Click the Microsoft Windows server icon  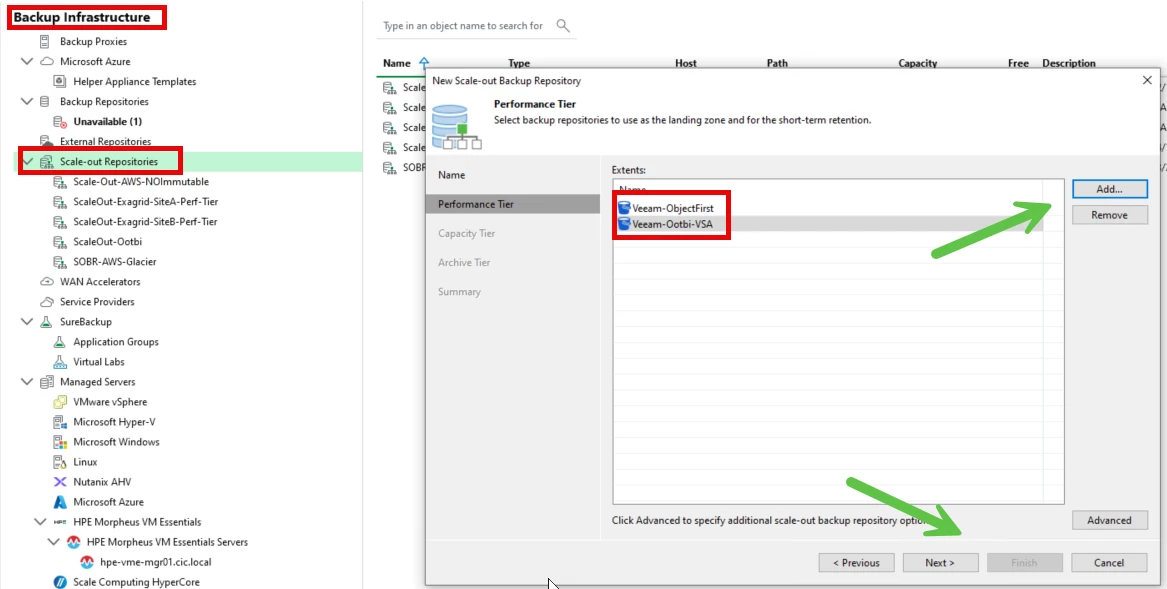tap(60, 442)
